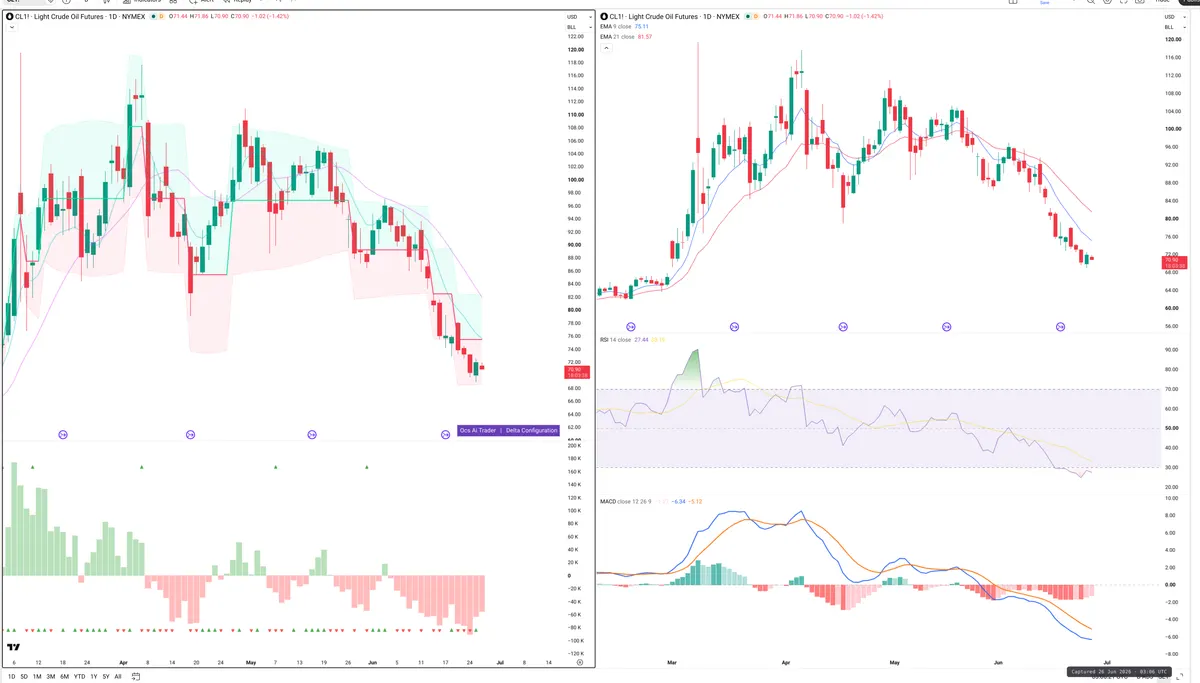Image resolution: width=1200 pixels, height=683 pixels.
Task: Click right RSI 70.00 axis label
Action: (x=1173, y=389)
